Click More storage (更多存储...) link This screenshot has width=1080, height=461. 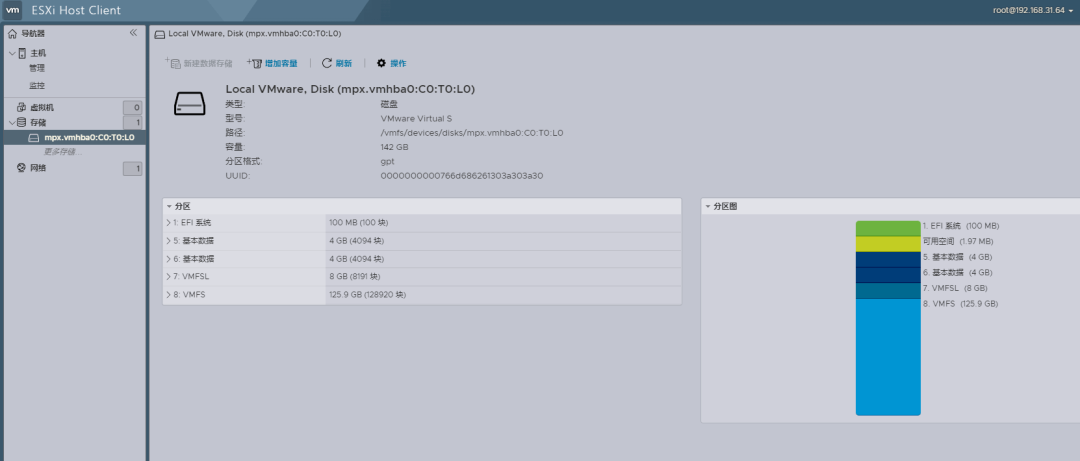(63, 152)
